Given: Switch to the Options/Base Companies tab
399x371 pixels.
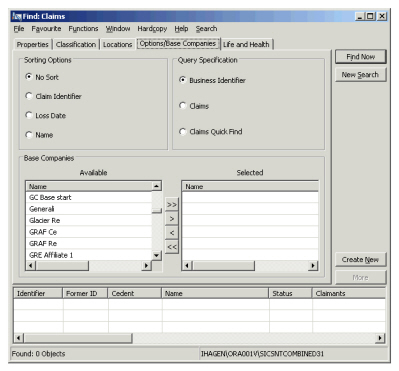Looking at the screenshot, I should pos(178,44).
